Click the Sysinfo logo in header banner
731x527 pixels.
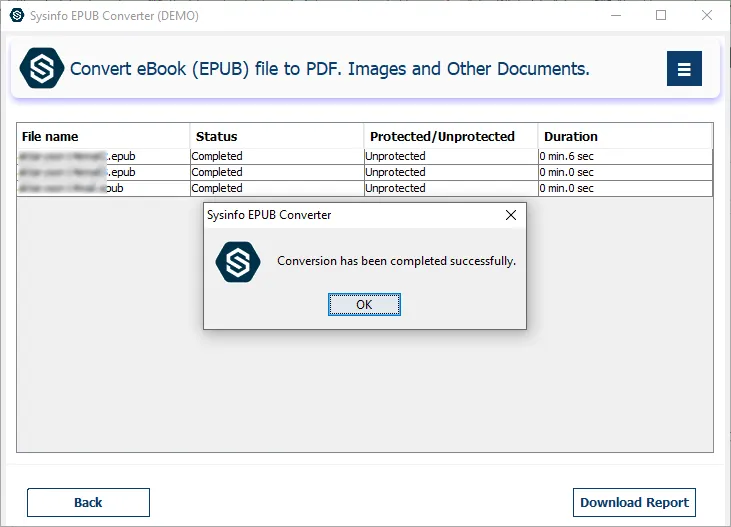pos(42,69)
